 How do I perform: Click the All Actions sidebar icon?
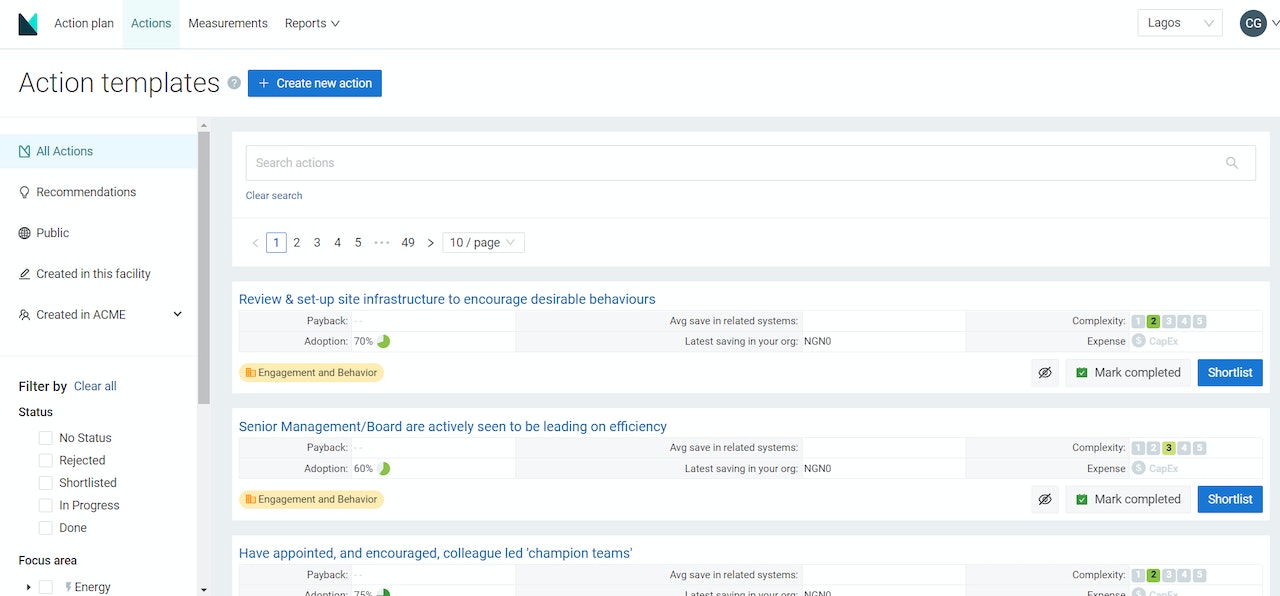[25, 151]
